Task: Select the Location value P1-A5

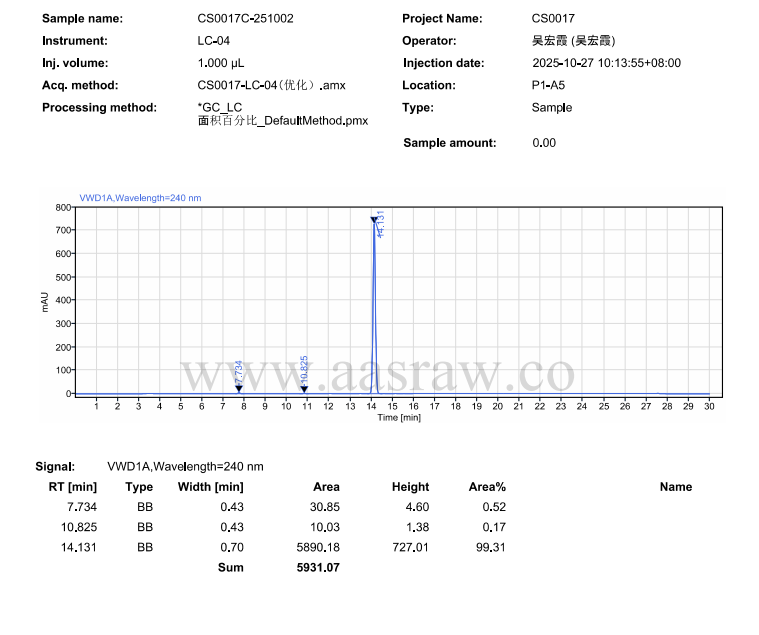Action: tap(551, 85)
